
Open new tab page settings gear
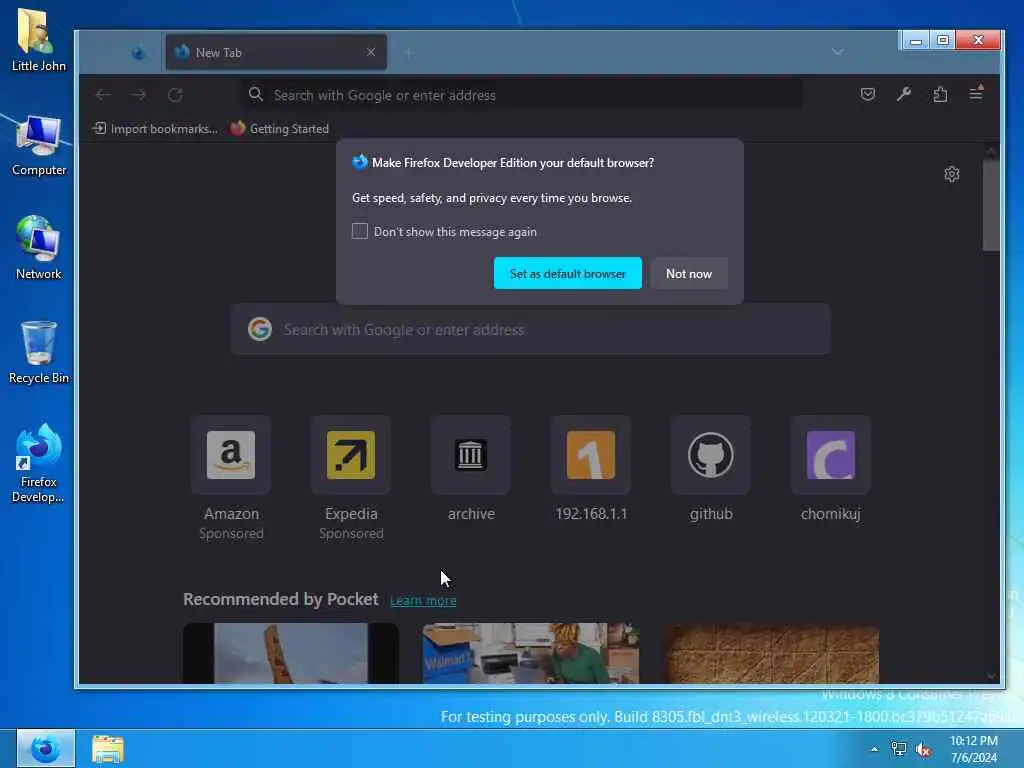point(952,174)
